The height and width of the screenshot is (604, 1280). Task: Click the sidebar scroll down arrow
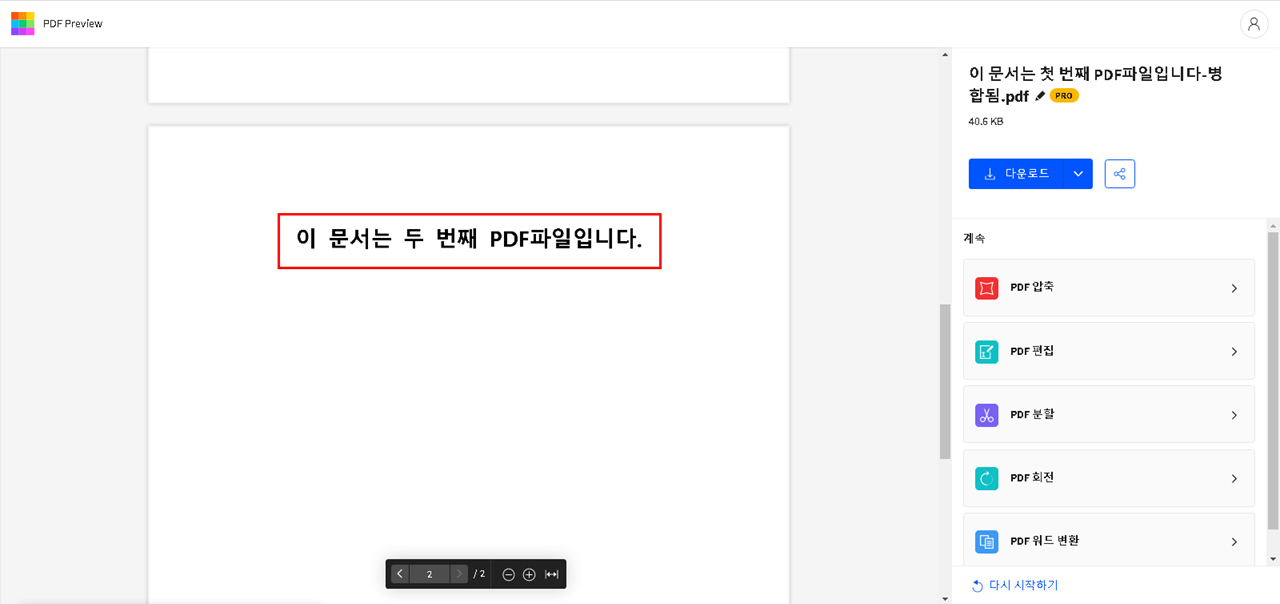click(x=1273, y=559)
